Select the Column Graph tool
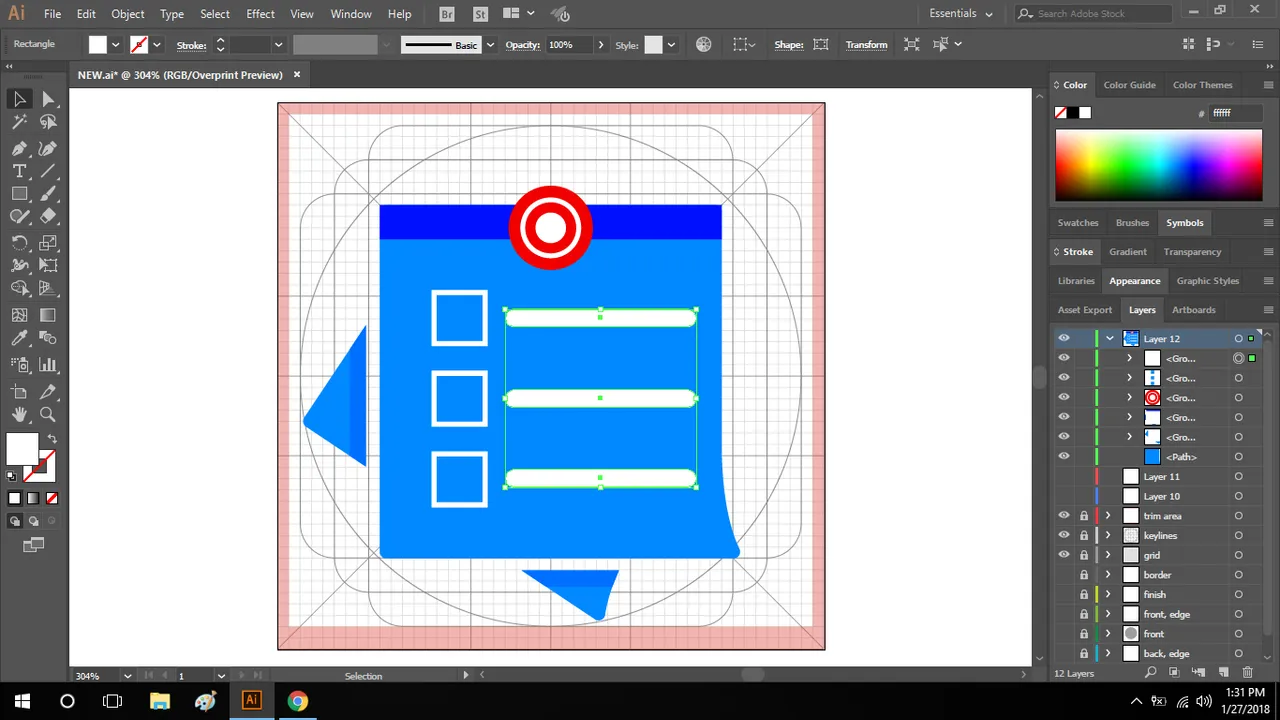The width and height of the screenshot is (1280, 720). pyautogui.click(x=48, y=364)
